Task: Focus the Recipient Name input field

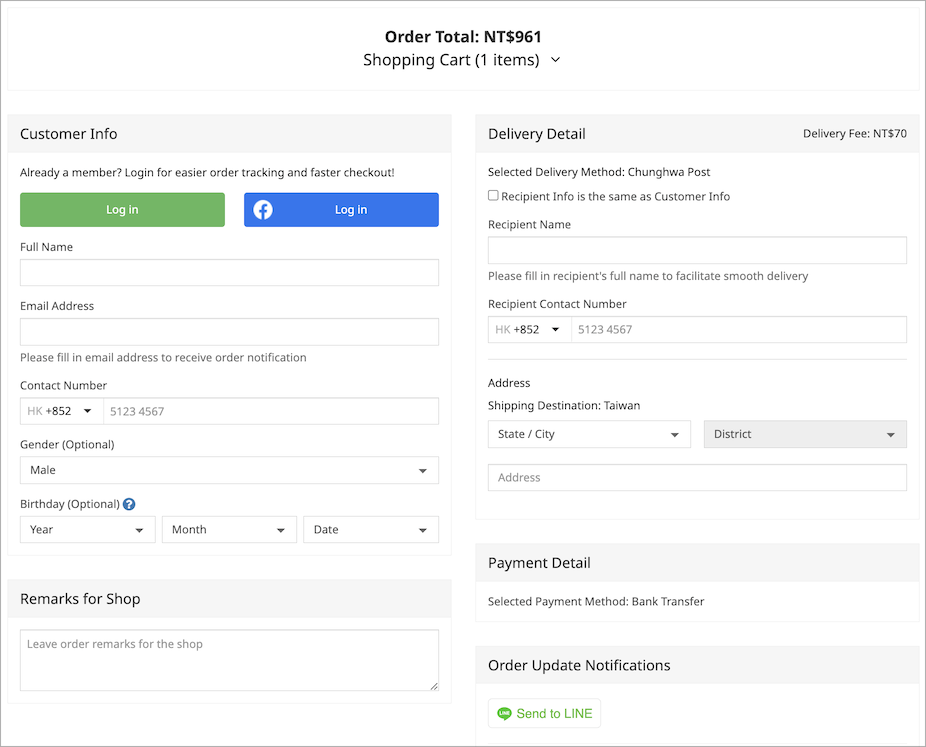Action: pos(697,250)
